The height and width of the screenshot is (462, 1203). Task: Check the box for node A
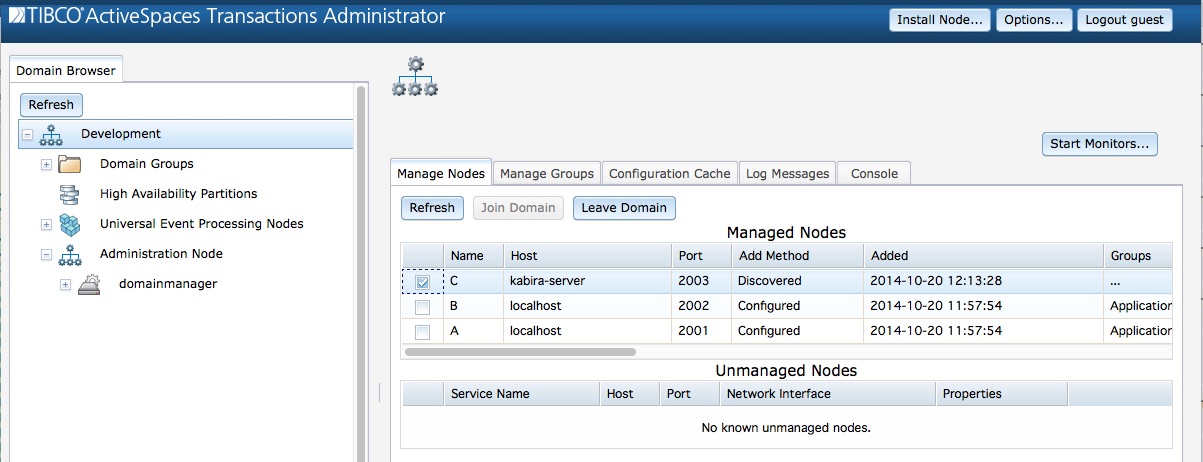422,331
